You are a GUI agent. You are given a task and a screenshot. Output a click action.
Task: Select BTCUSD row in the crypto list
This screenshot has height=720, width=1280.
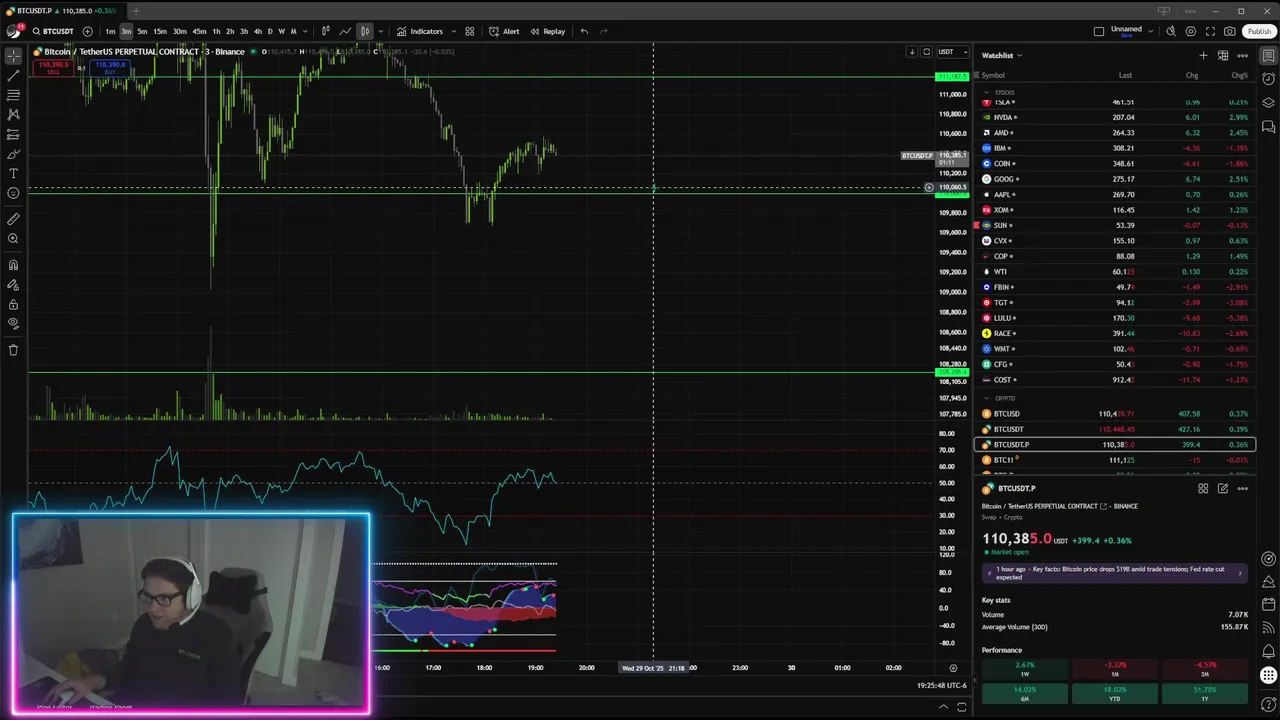point(1113,414)
